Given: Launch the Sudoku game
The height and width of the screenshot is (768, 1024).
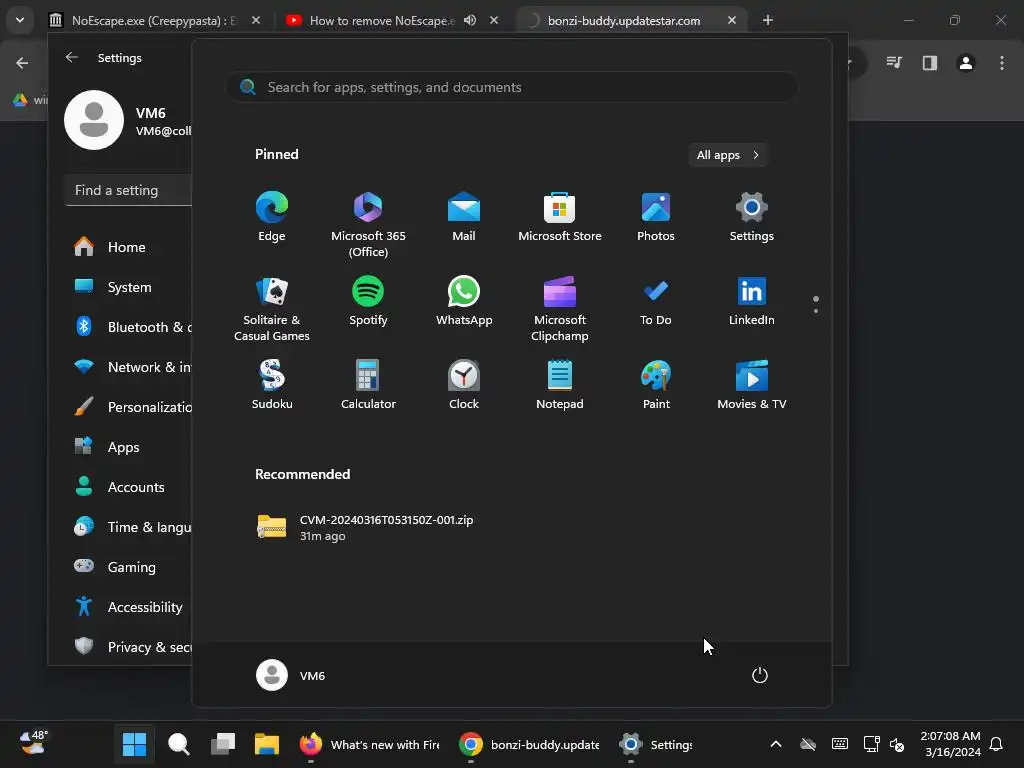Looking at the screenshot, I should point(272,385).
